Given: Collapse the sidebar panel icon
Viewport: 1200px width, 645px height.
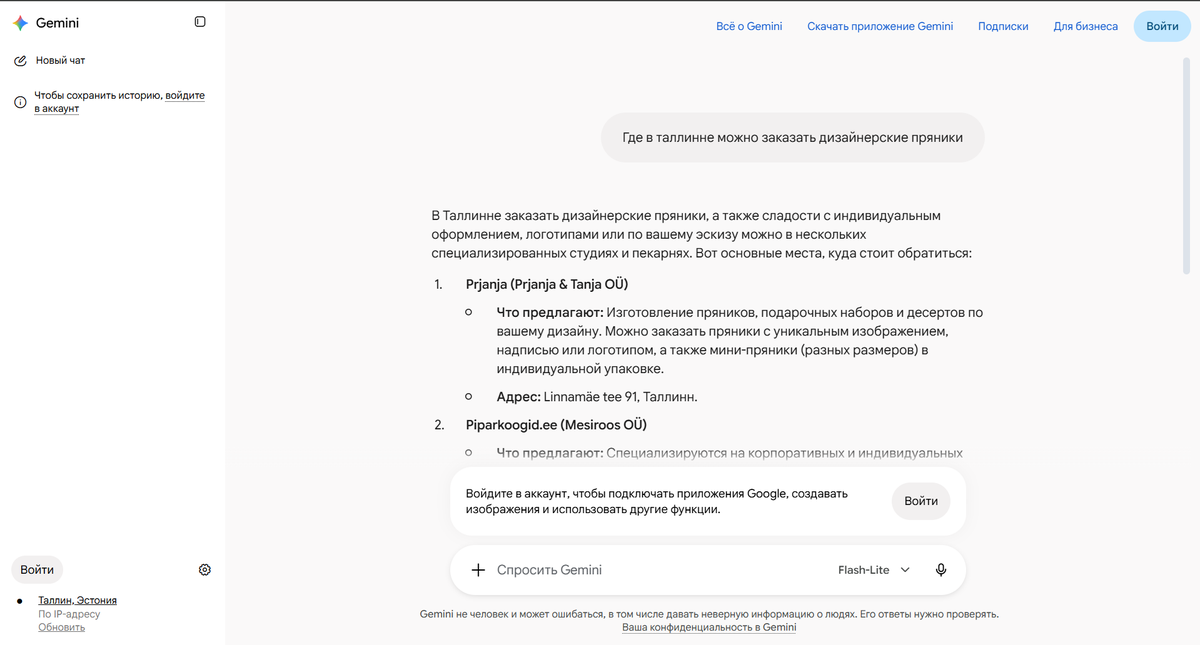Looking at the screenshot, I should point(200,22).
